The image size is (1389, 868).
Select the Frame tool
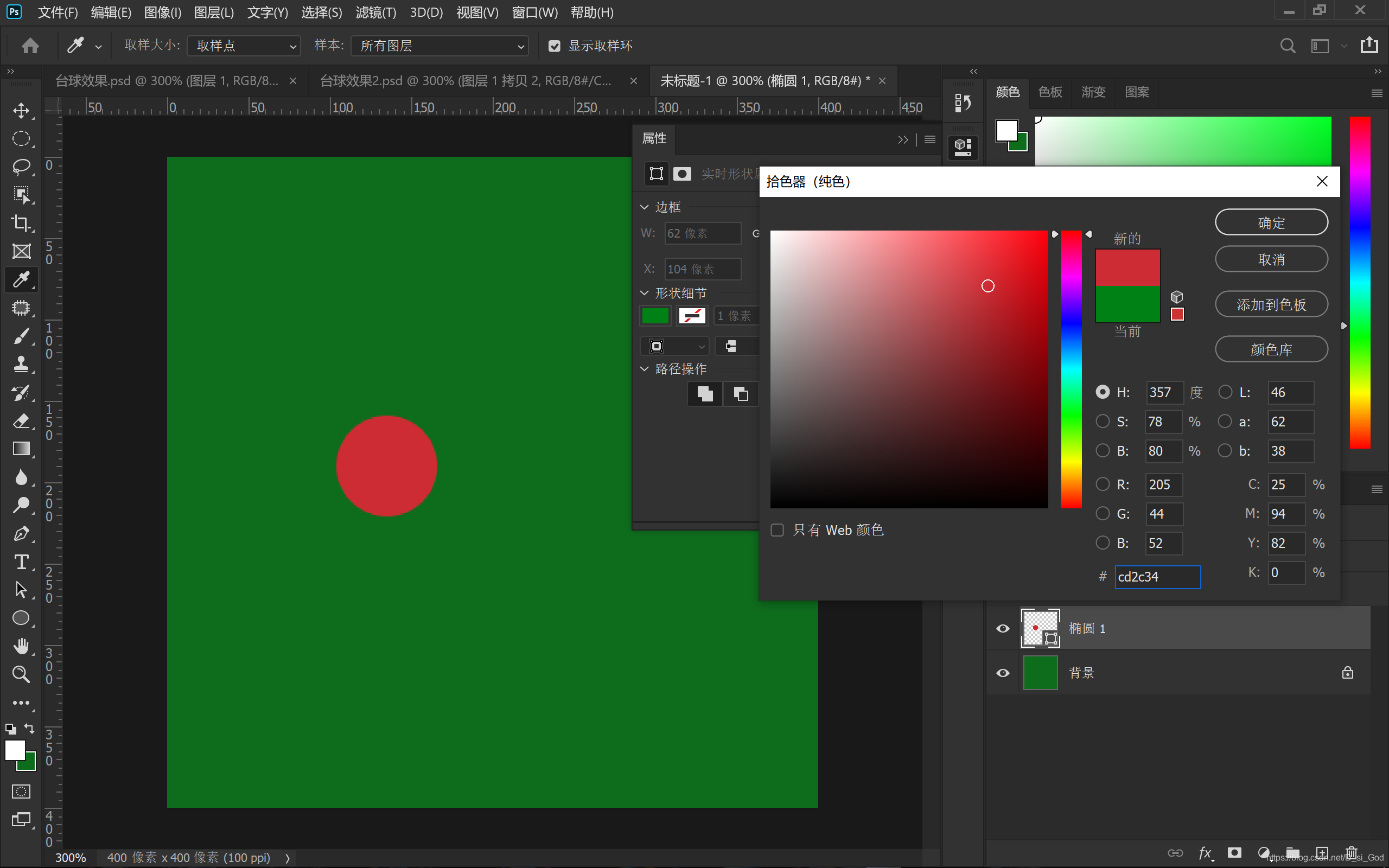pos(21,251)
